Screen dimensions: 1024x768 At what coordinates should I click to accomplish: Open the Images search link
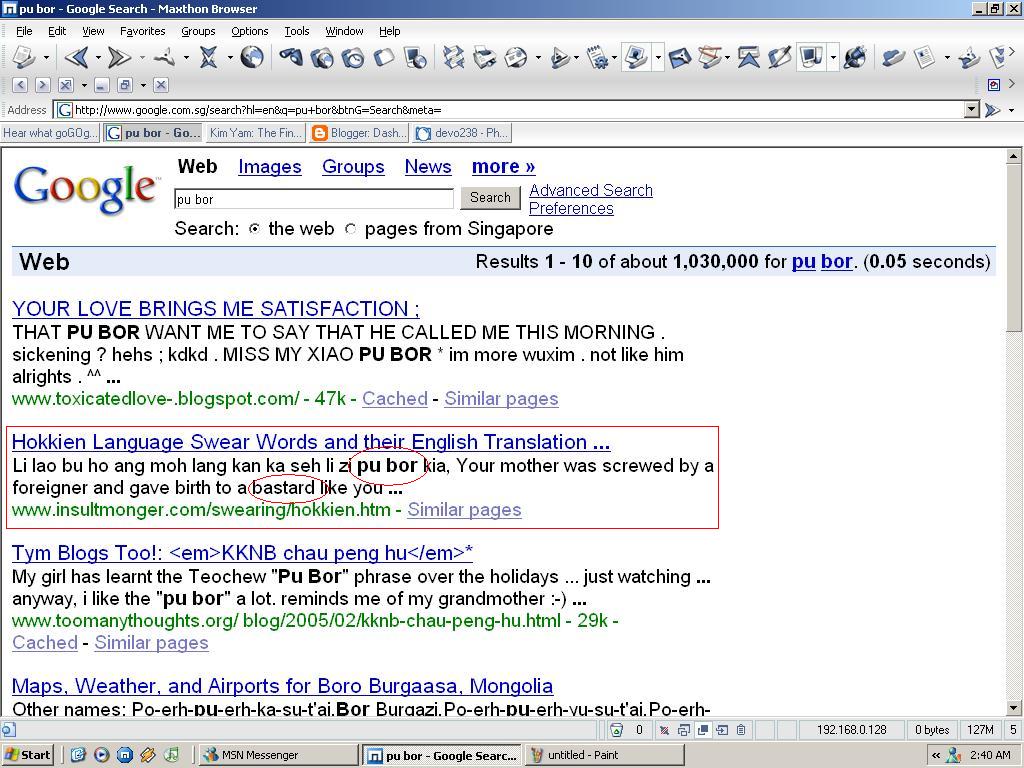(270, 167)
